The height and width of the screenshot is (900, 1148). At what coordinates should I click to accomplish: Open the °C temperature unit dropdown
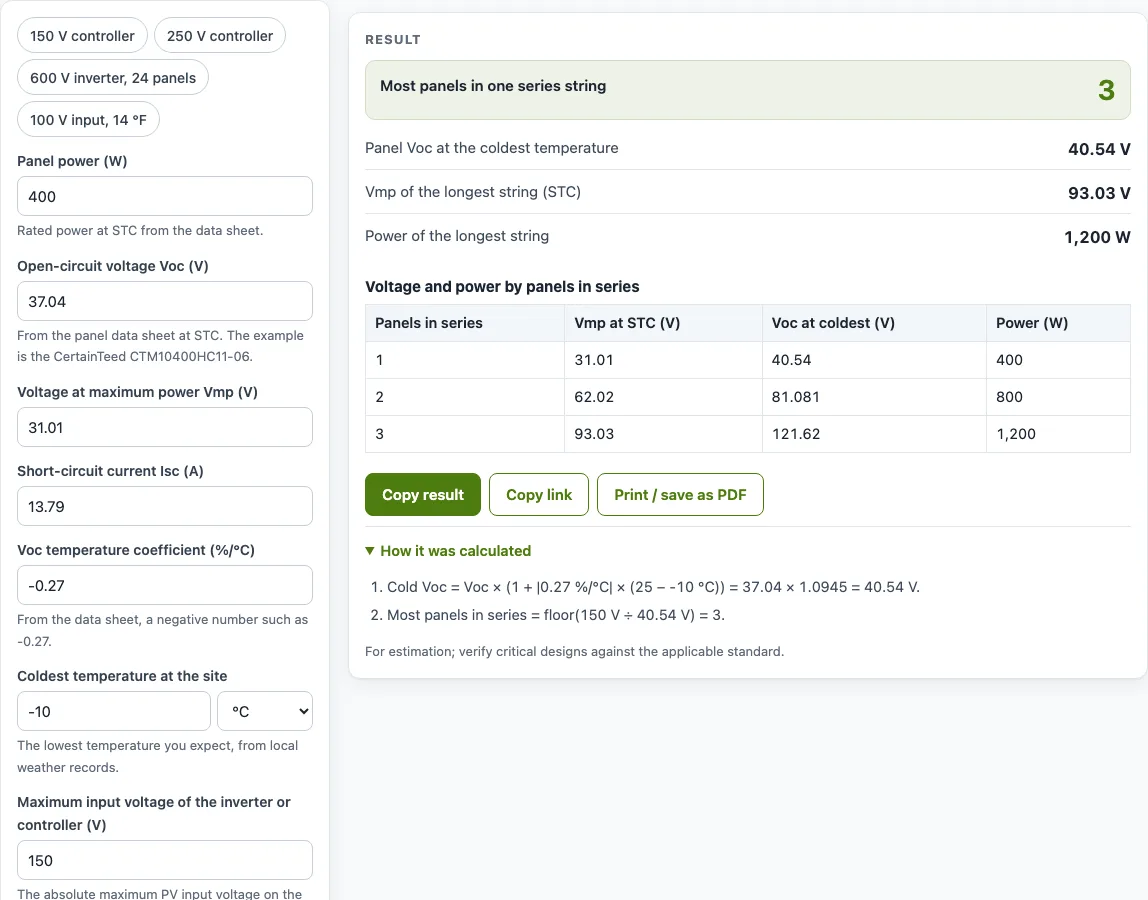click(265, 711)
